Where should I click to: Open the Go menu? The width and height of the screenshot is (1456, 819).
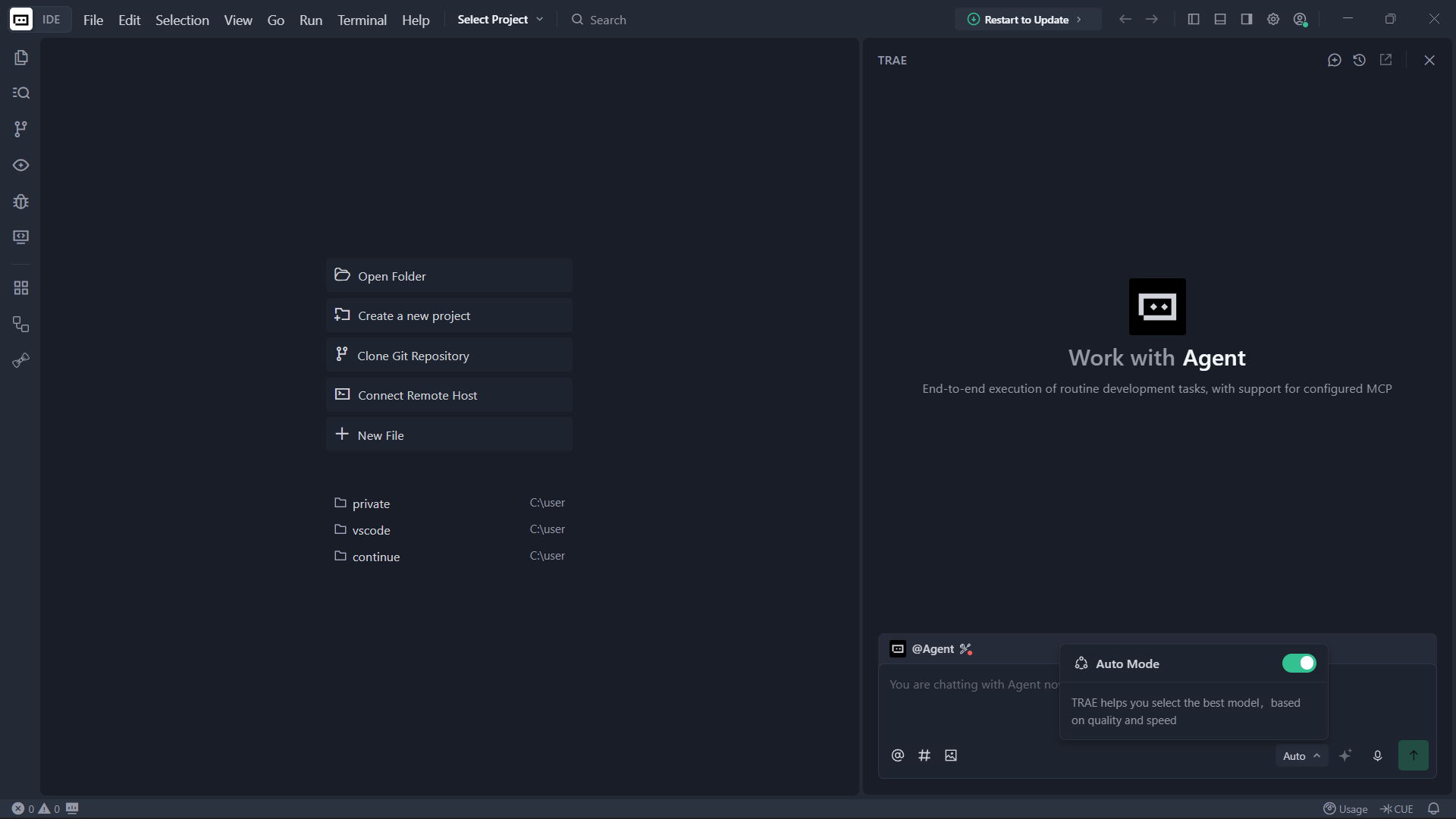[276, 20]
